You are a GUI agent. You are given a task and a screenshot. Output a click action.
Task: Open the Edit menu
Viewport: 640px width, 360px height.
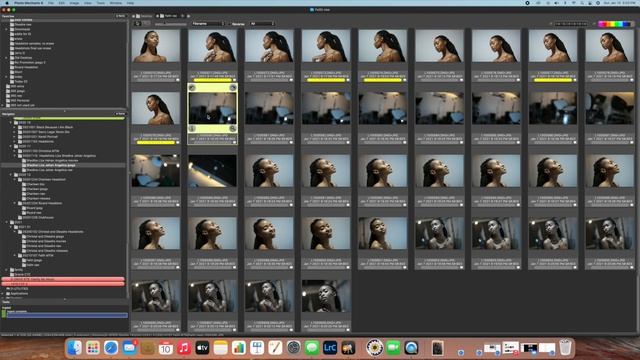tap(62, 3)
